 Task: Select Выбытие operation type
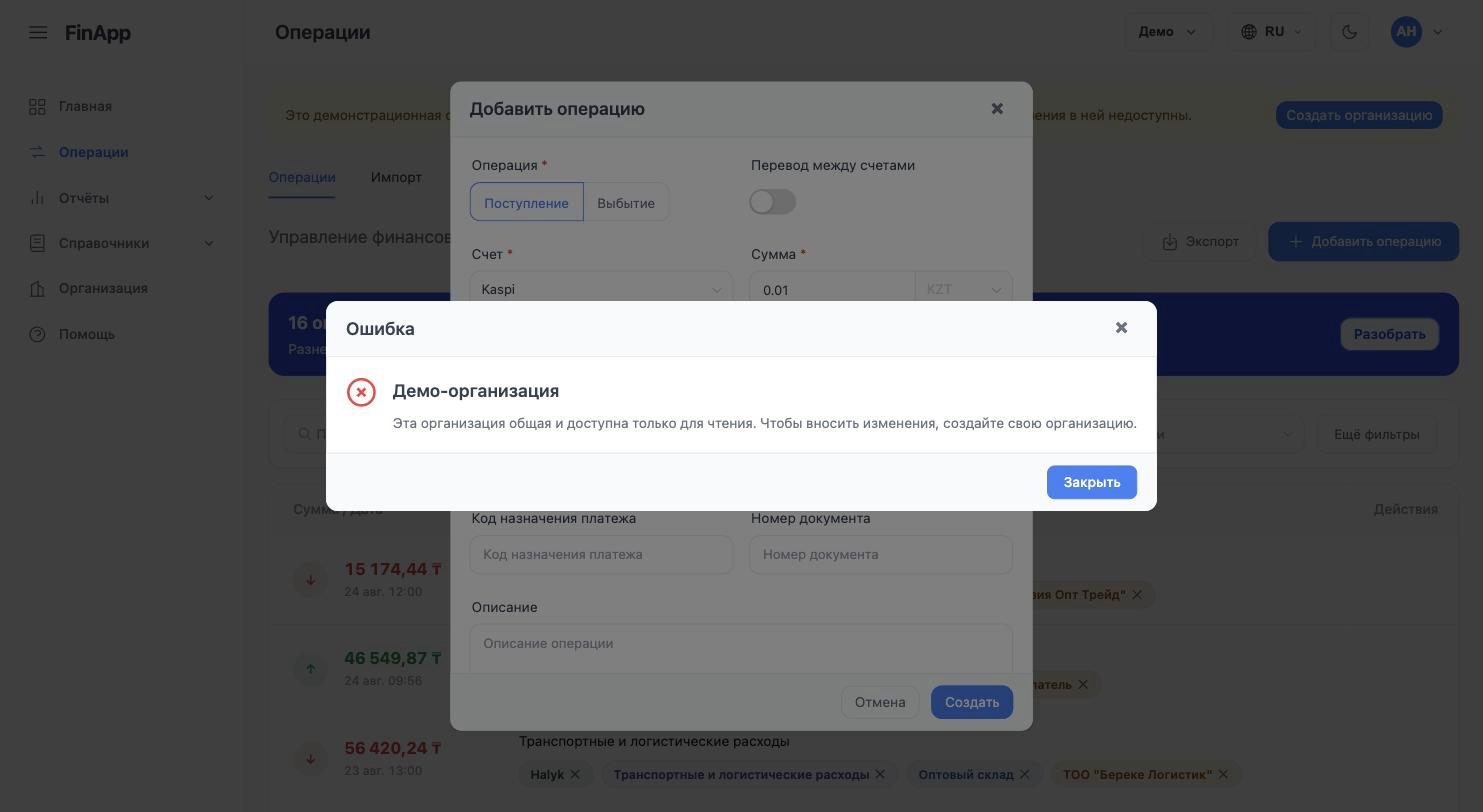[626, 203]
